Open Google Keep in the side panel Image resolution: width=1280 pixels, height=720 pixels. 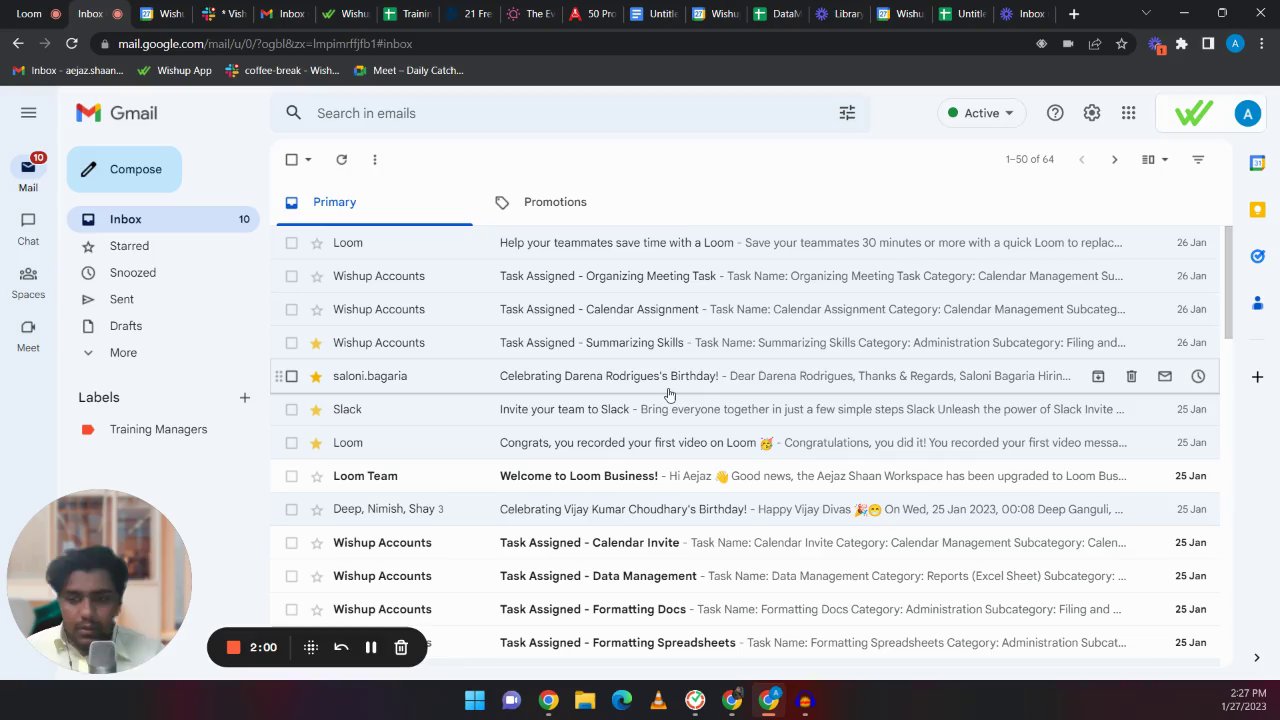1257,209
